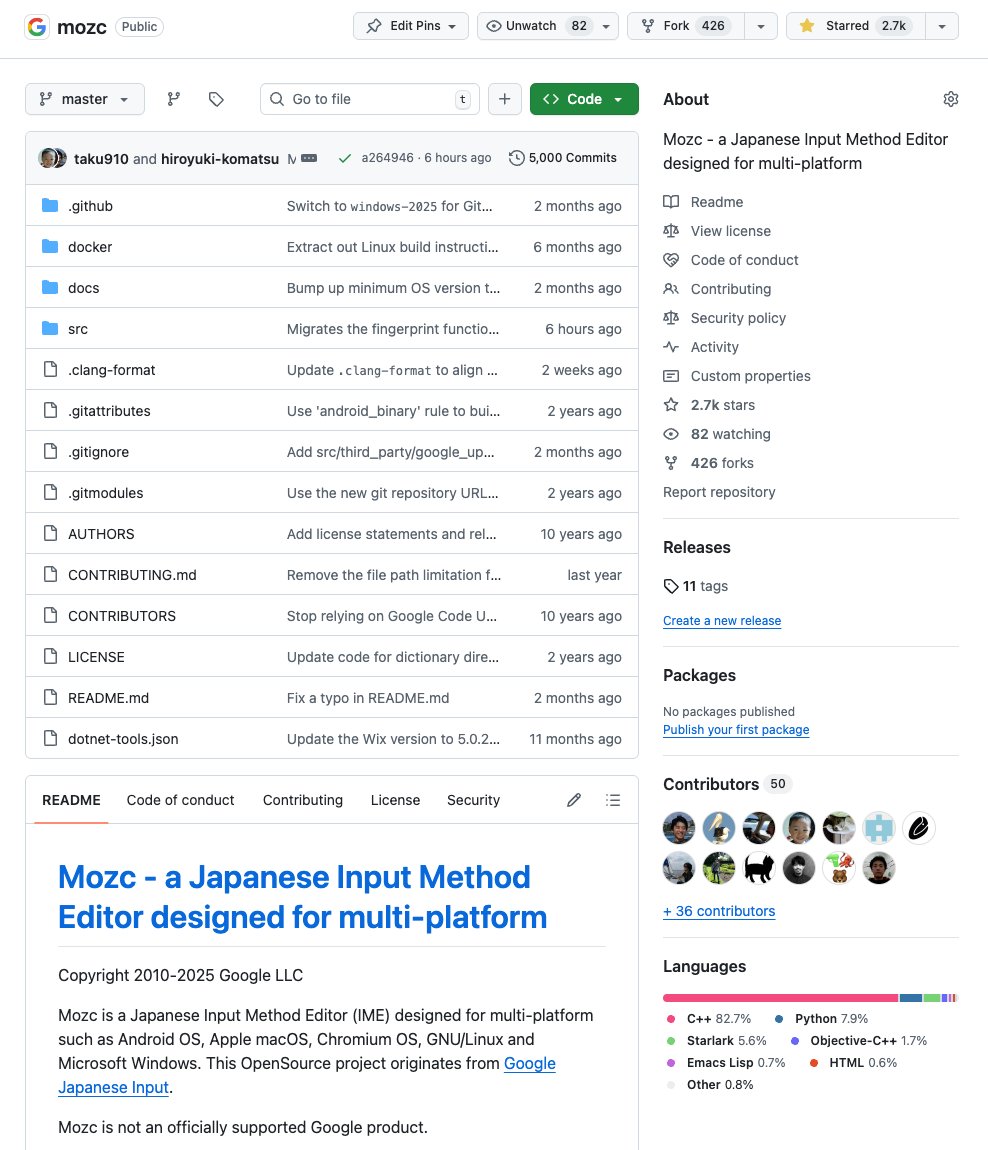Viewport: 988px width, 1150px height.
Task: Open hiroyuki-komatsu author profile
Action: tap(220, 158)
